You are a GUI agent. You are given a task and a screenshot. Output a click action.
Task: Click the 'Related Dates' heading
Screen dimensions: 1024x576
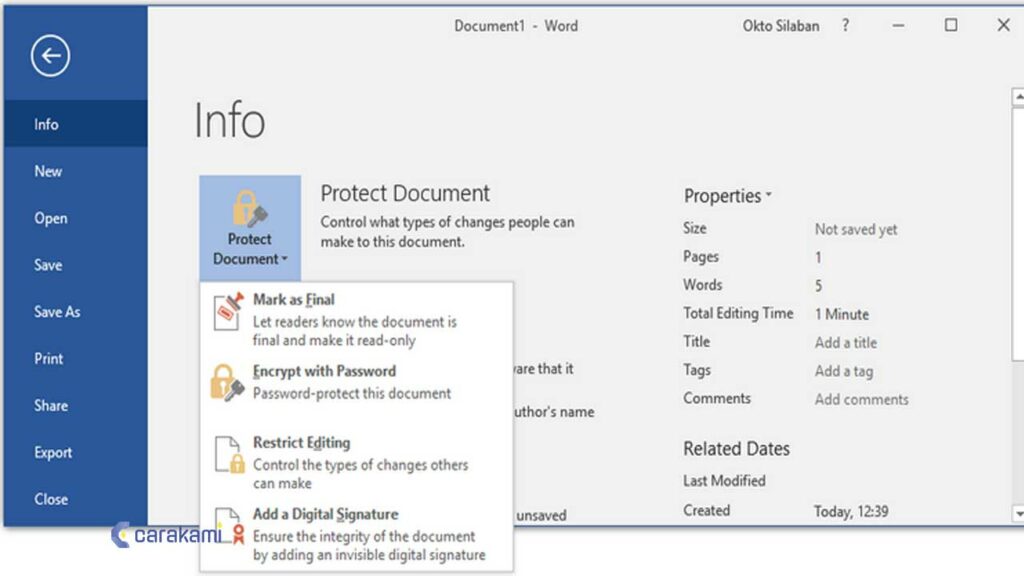click(736, 449)
